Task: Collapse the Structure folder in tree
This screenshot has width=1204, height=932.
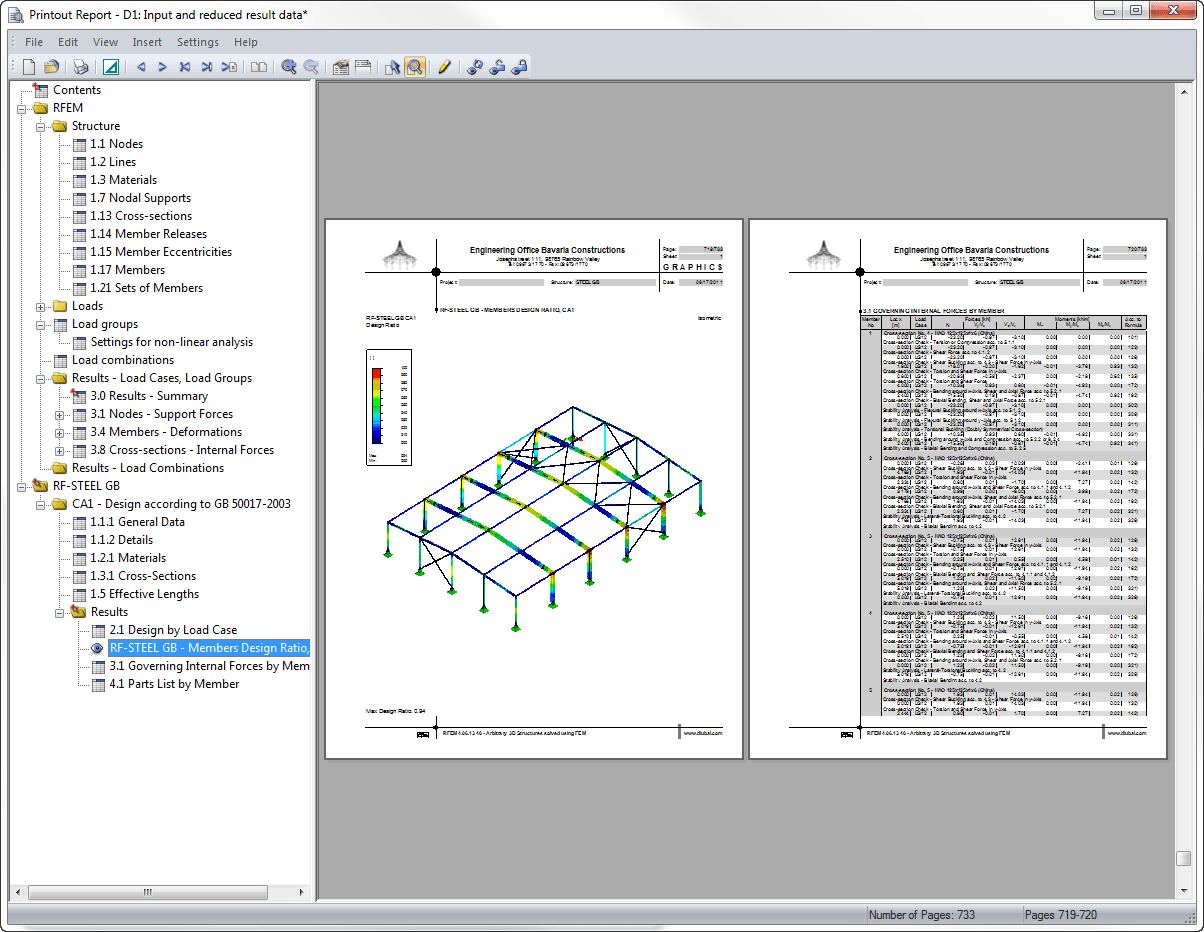Action: (42, 126)
